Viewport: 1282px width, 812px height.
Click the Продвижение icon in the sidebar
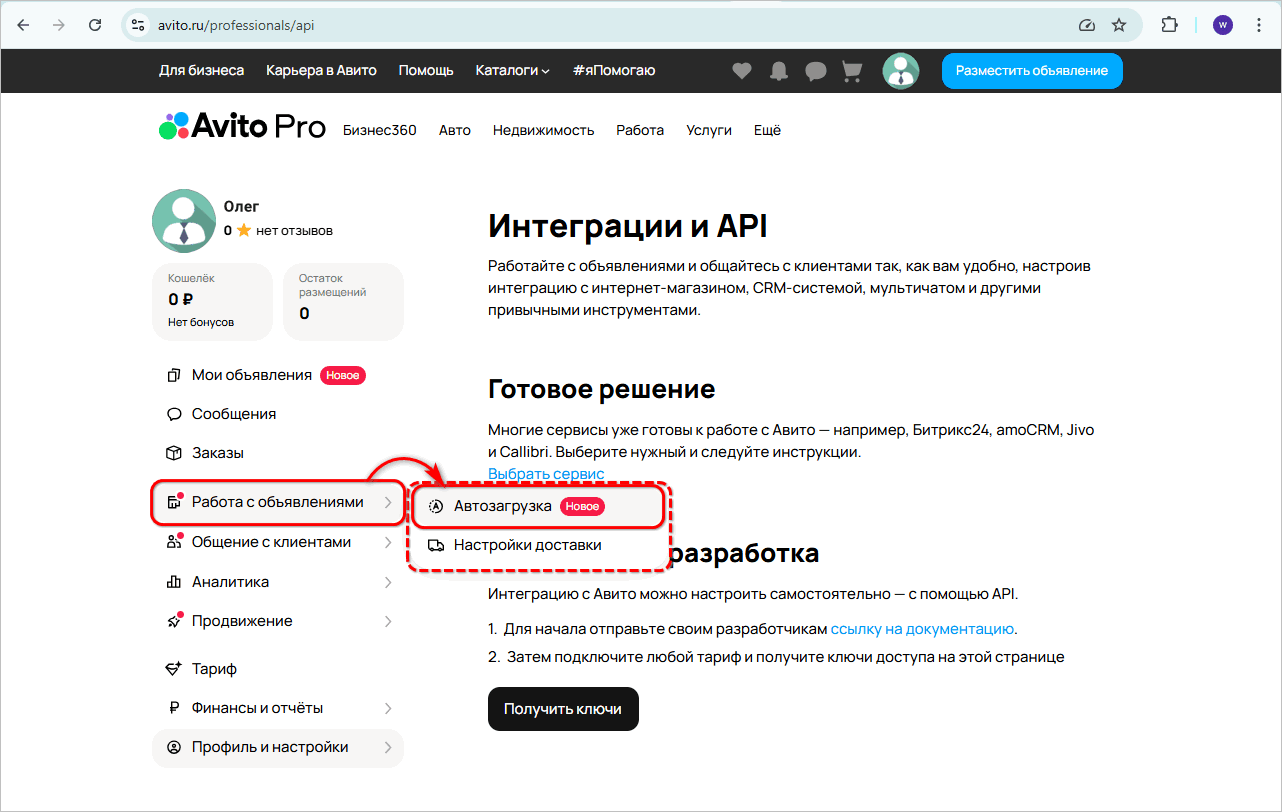pyautogui.click(x=174, y=620)
